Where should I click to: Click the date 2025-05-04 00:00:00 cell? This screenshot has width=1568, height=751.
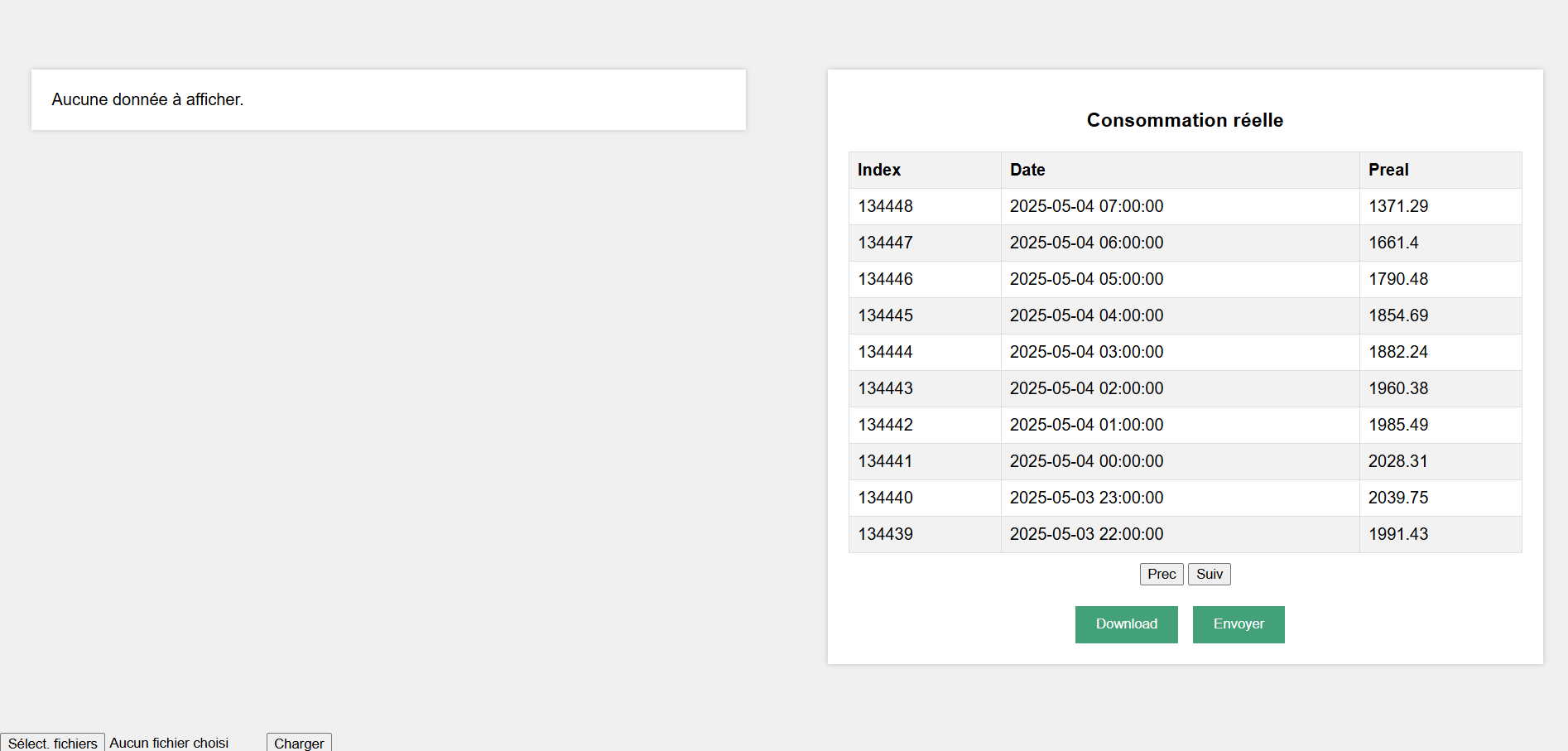point(1086,461)
